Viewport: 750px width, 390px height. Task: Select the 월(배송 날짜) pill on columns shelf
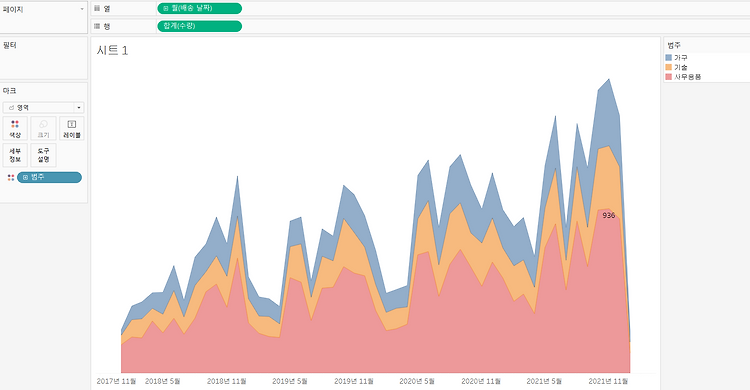tap(199, 9)
